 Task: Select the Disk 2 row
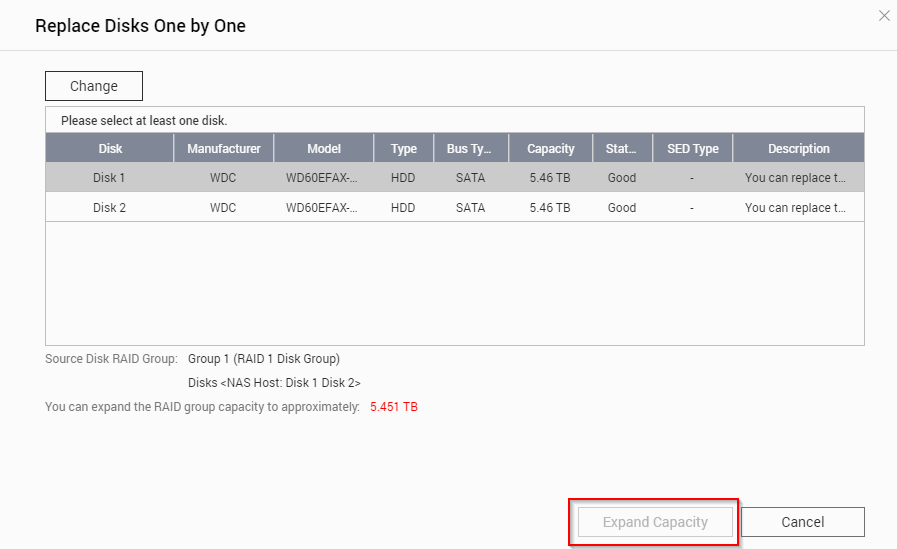(109, 208)
